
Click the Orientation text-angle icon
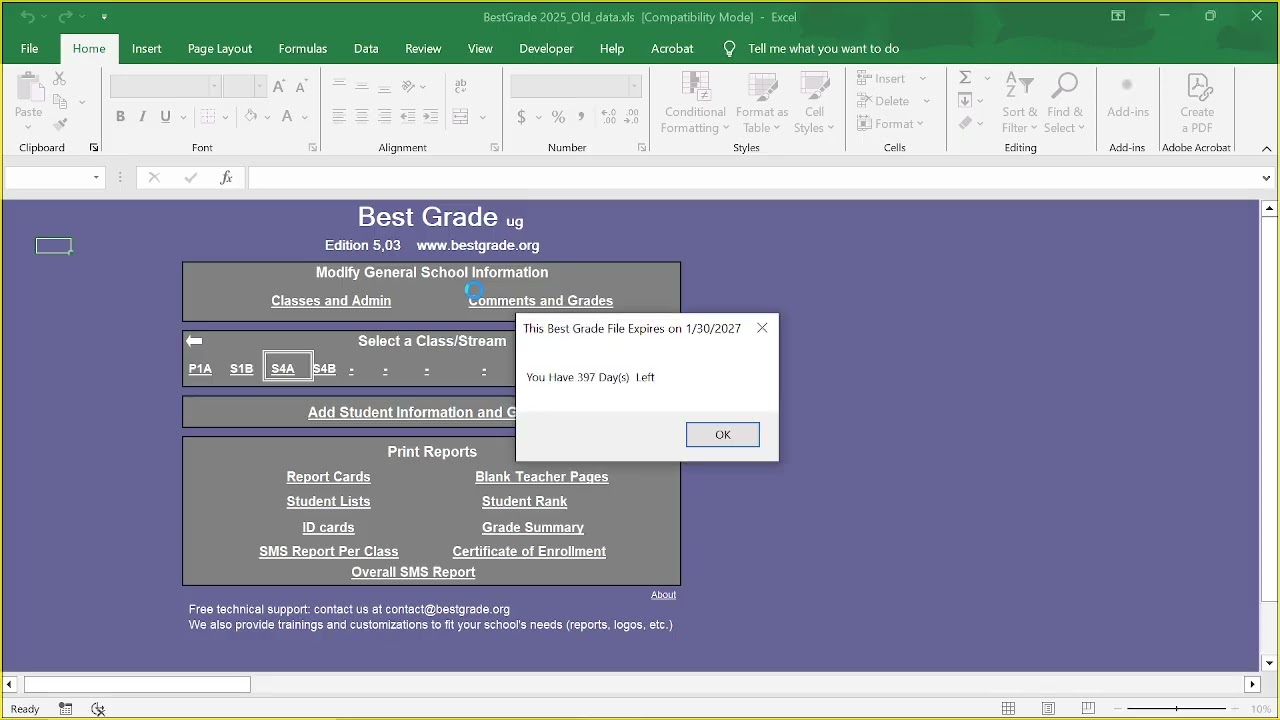click(x=408, y=87)
